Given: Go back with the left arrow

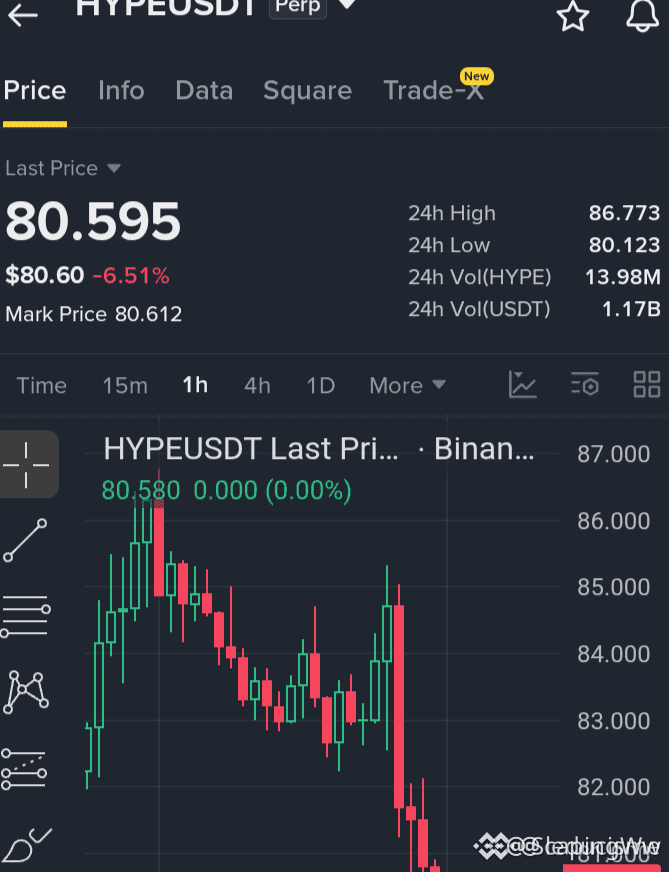Looking at the screenshot, I should tap(23, 16).
